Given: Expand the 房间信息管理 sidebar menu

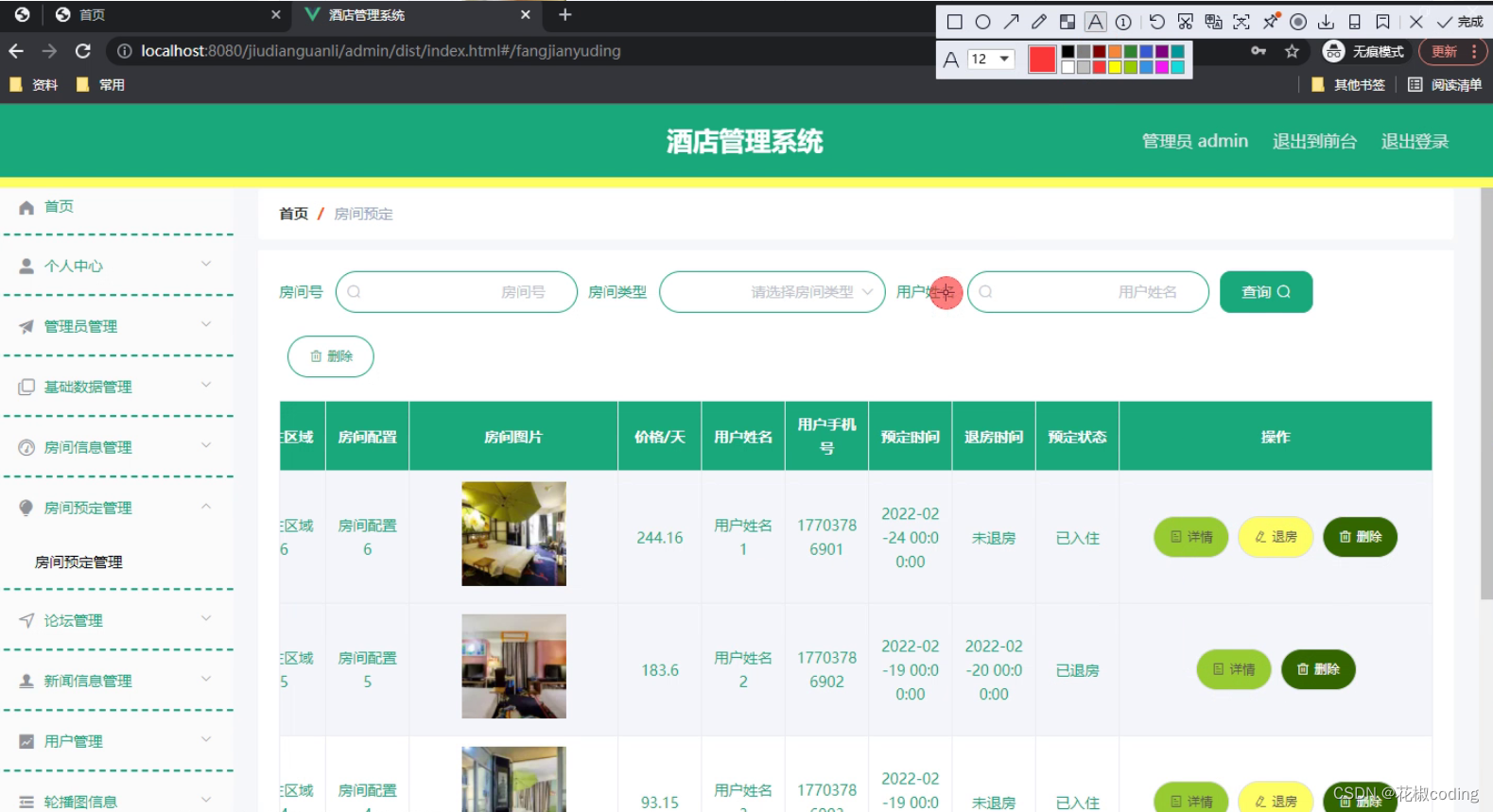Looking at the screenshot, I should pos(118,447).
